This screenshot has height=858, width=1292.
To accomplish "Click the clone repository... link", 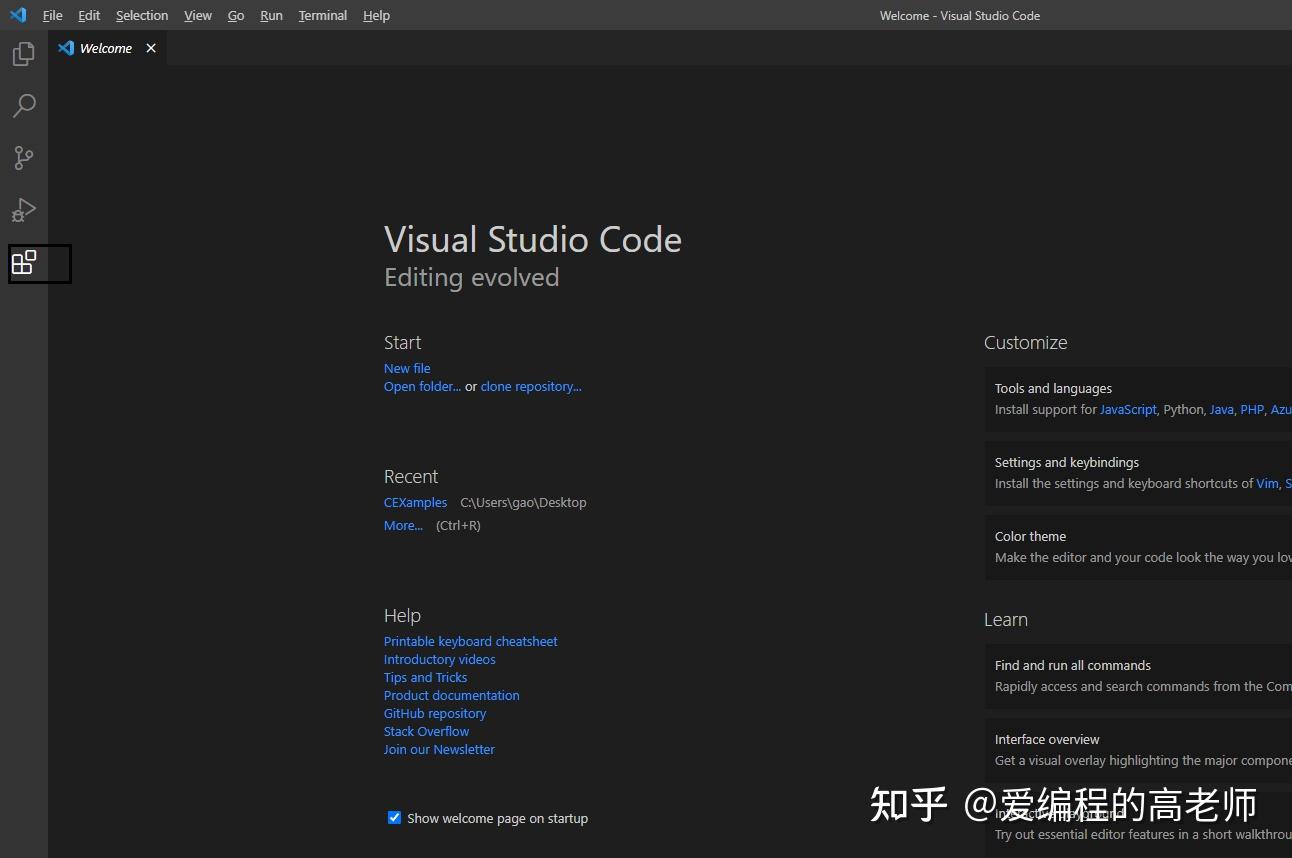I will 531,386.
